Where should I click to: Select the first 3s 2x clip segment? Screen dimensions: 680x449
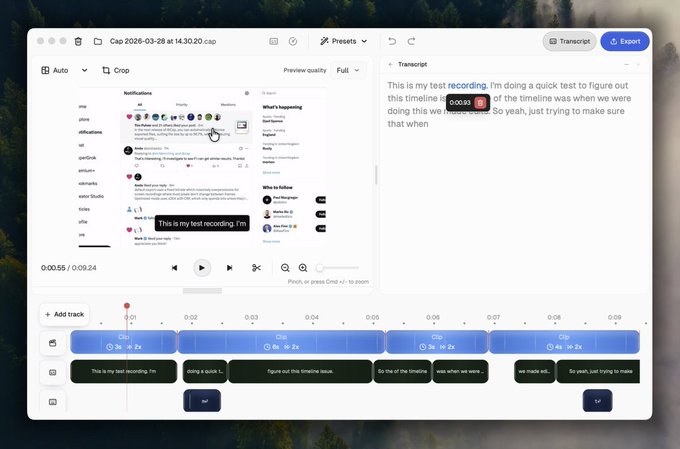point(124,342)
